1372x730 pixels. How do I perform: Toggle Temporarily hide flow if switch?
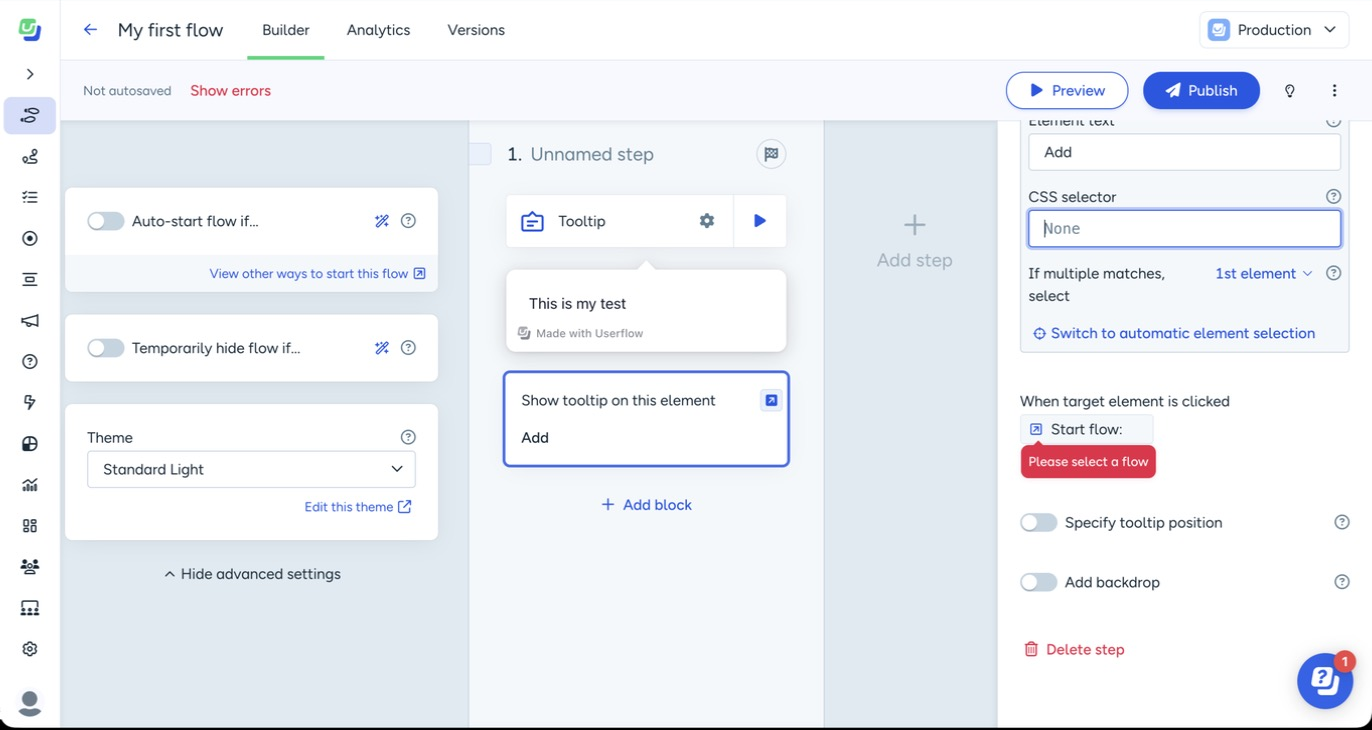(105, 348)
